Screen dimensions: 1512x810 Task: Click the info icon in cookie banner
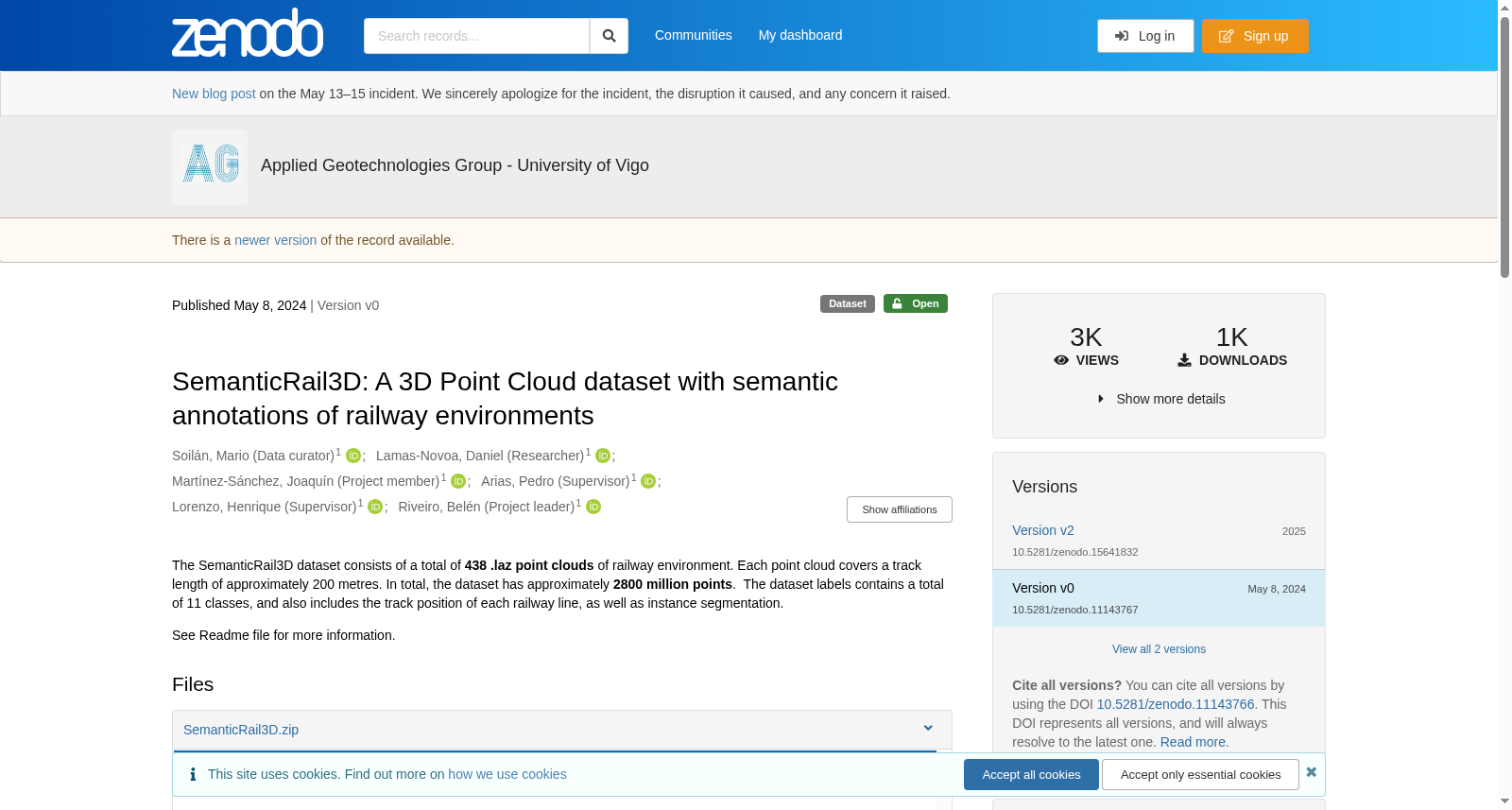tap(193, 774)
